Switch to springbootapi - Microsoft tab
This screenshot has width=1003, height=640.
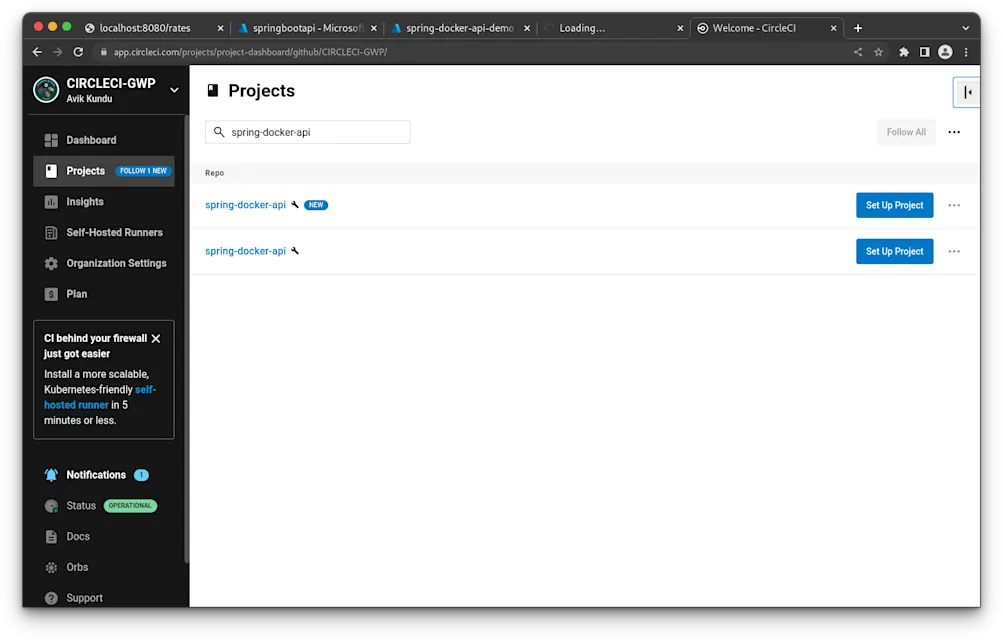pyautogui.click(x=307, y=28)
